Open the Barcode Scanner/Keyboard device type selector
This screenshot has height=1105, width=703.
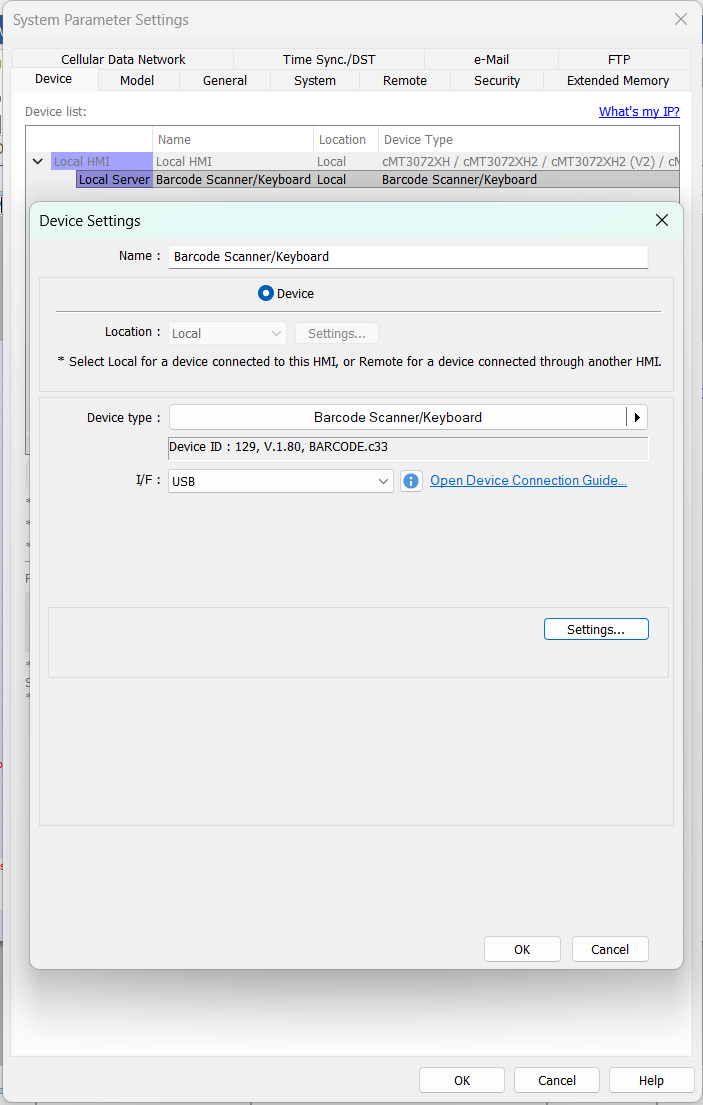click(397, 417)
